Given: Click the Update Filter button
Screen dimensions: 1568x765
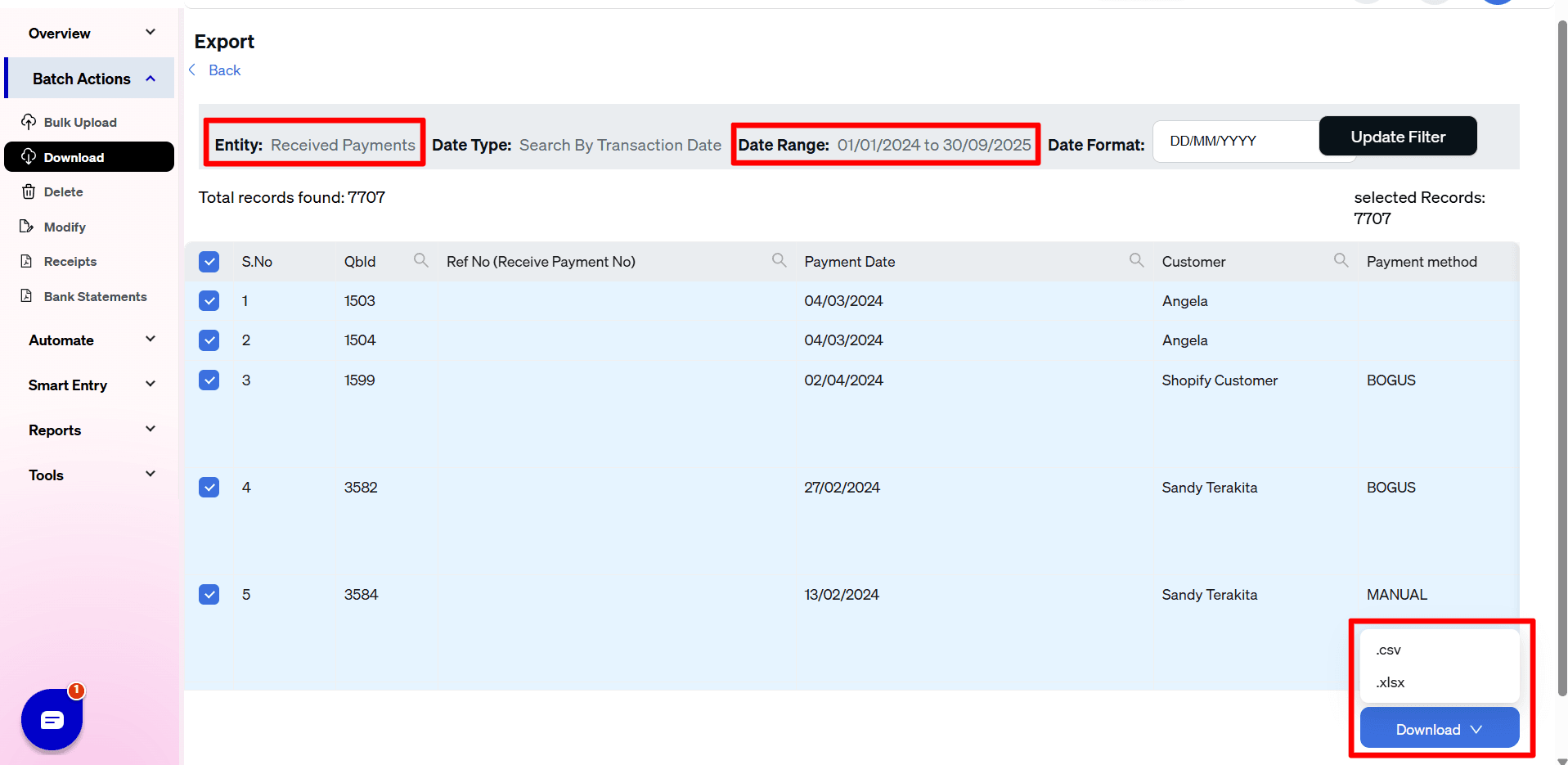Looking at the screenshot, I should 1398,136.
